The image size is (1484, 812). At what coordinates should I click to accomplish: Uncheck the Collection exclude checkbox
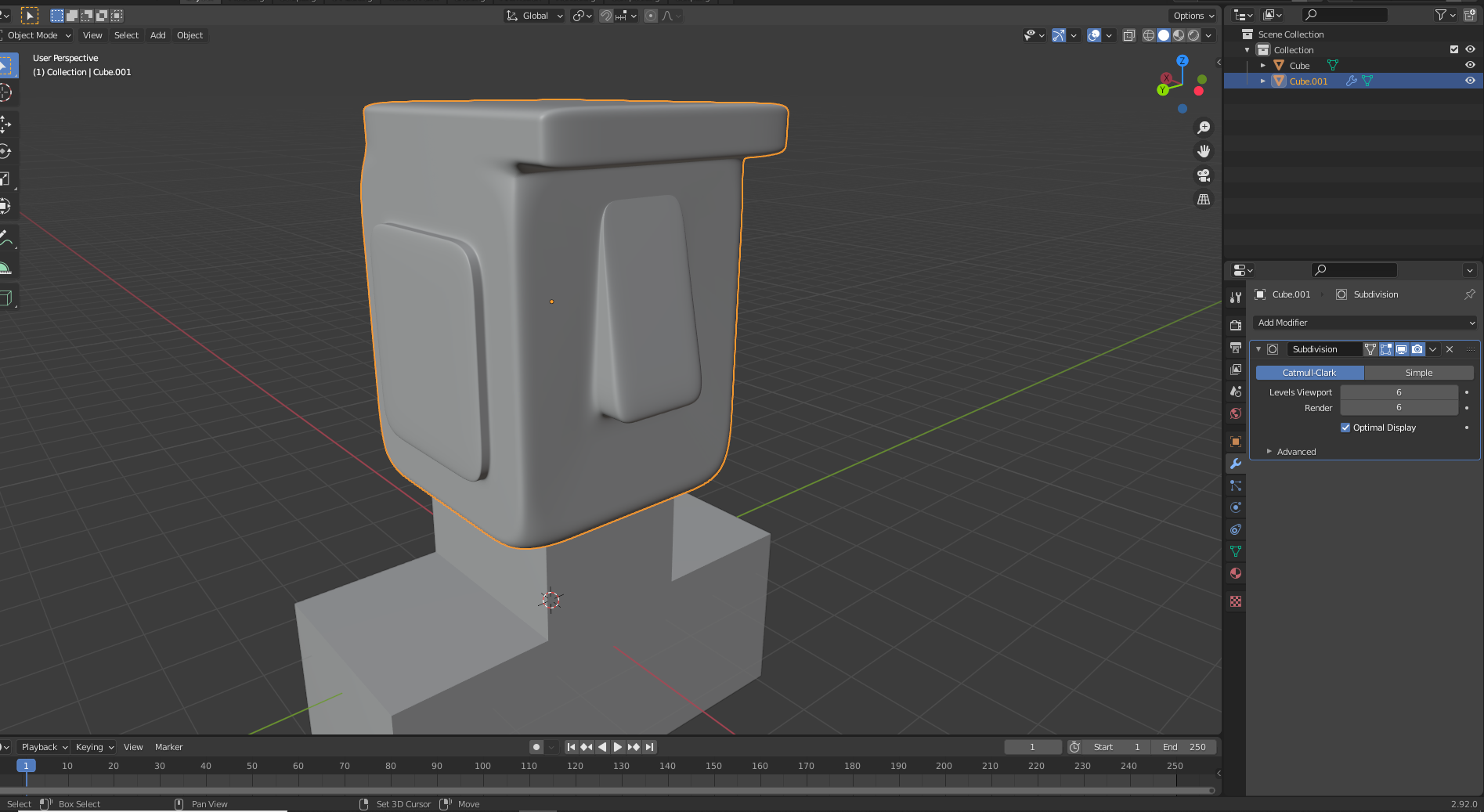click(1454, 49)
